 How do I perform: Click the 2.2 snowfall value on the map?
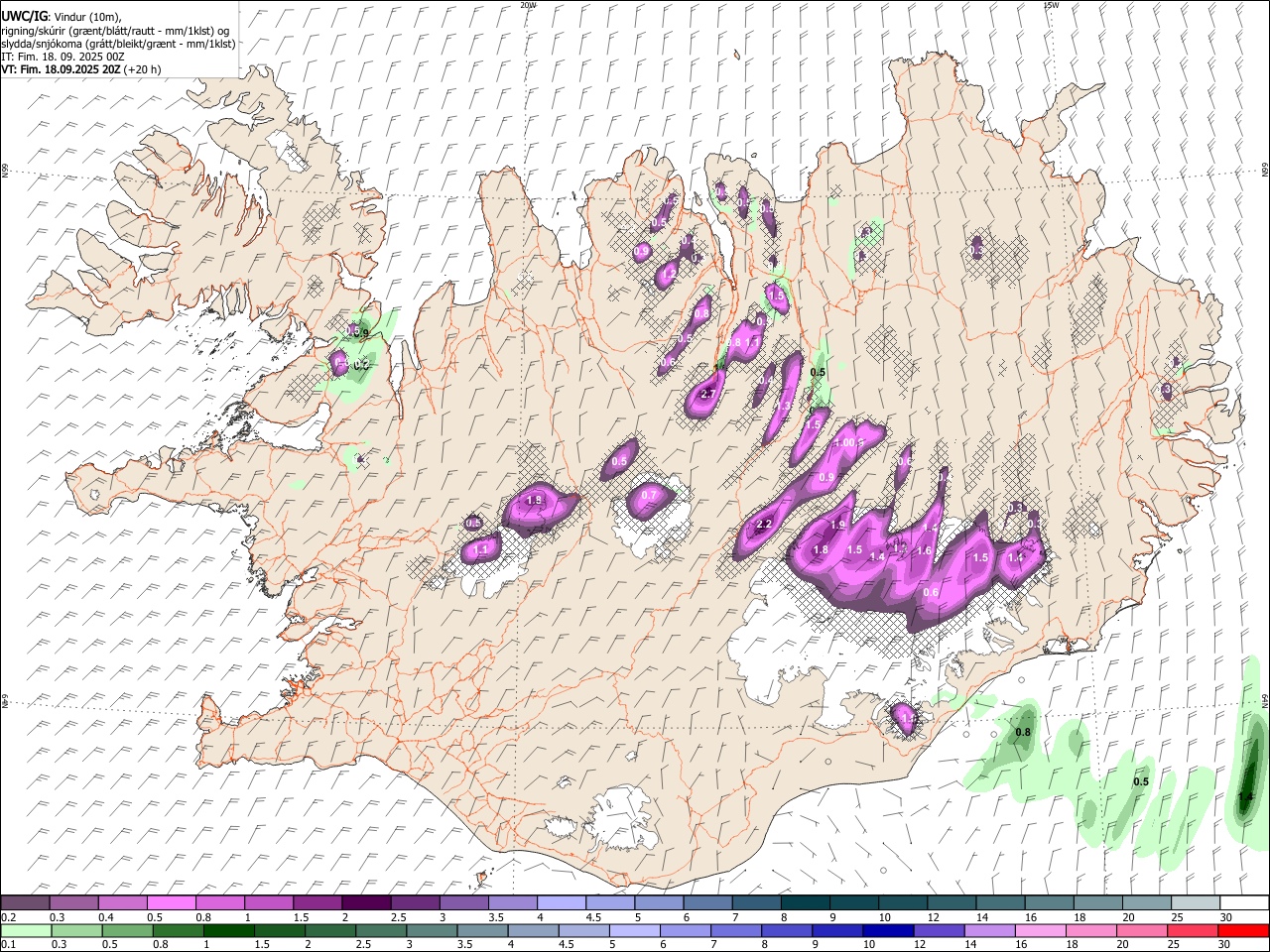pyautogui.click(x=764, y=525)
